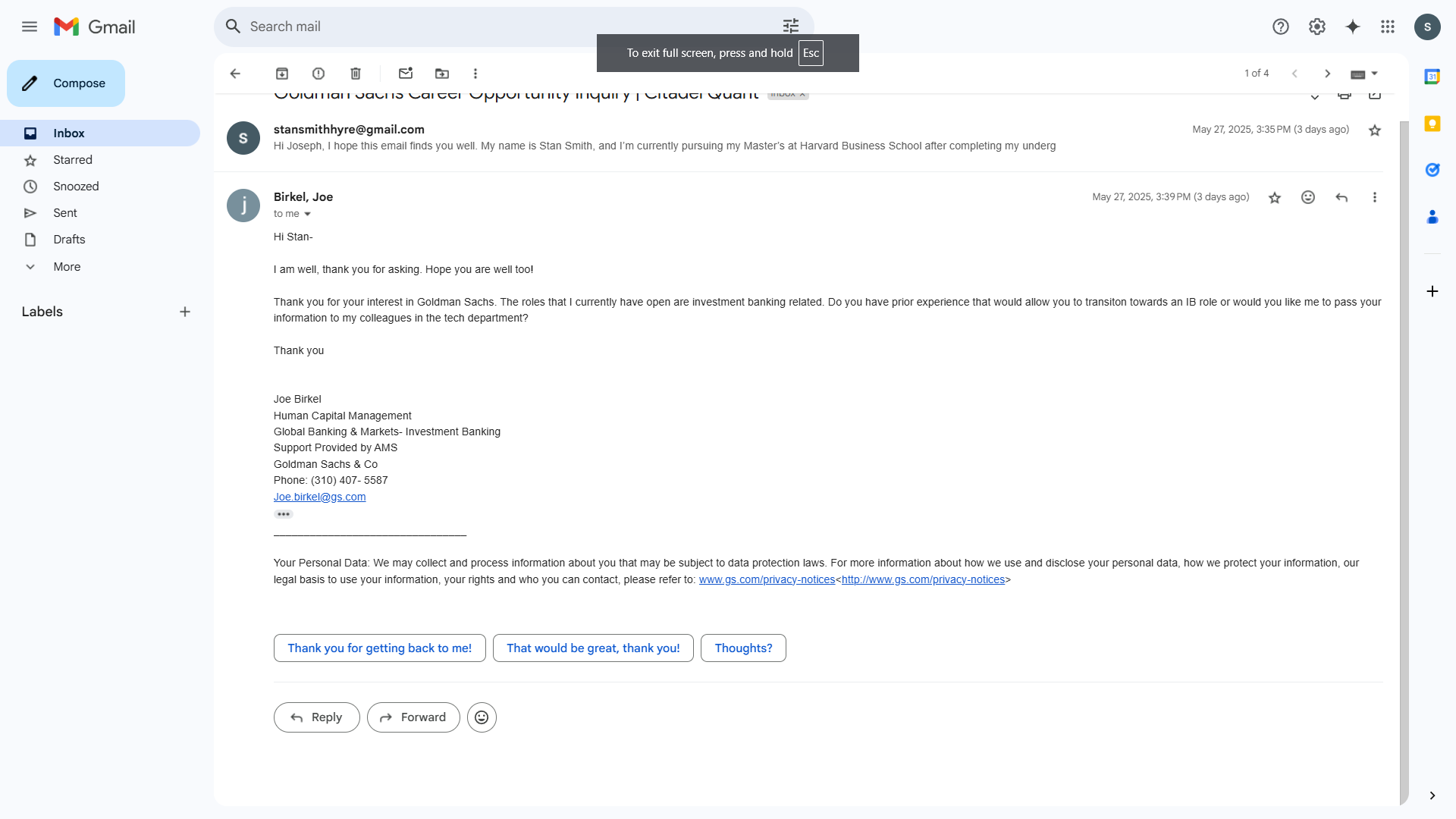
Task: Click the Esc key hint
Action: point(811,53)
